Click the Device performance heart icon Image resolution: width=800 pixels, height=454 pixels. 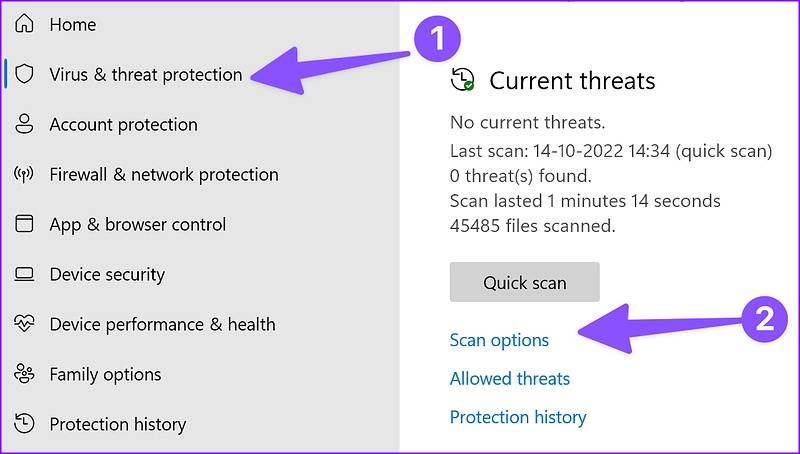[25, 324]
